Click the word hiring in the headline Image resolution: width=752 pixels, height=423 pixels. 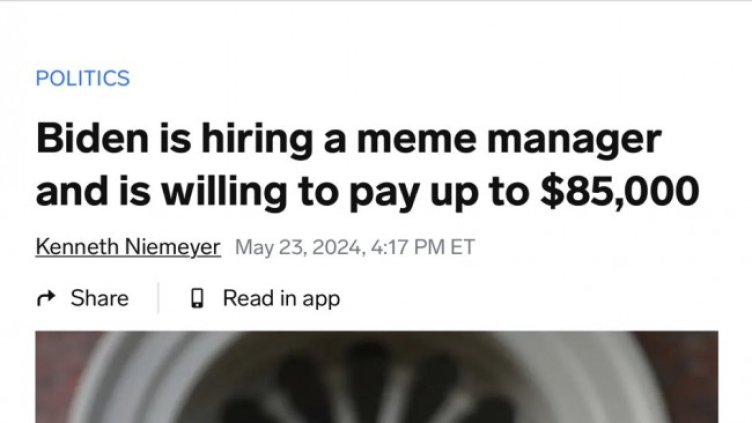245,139
